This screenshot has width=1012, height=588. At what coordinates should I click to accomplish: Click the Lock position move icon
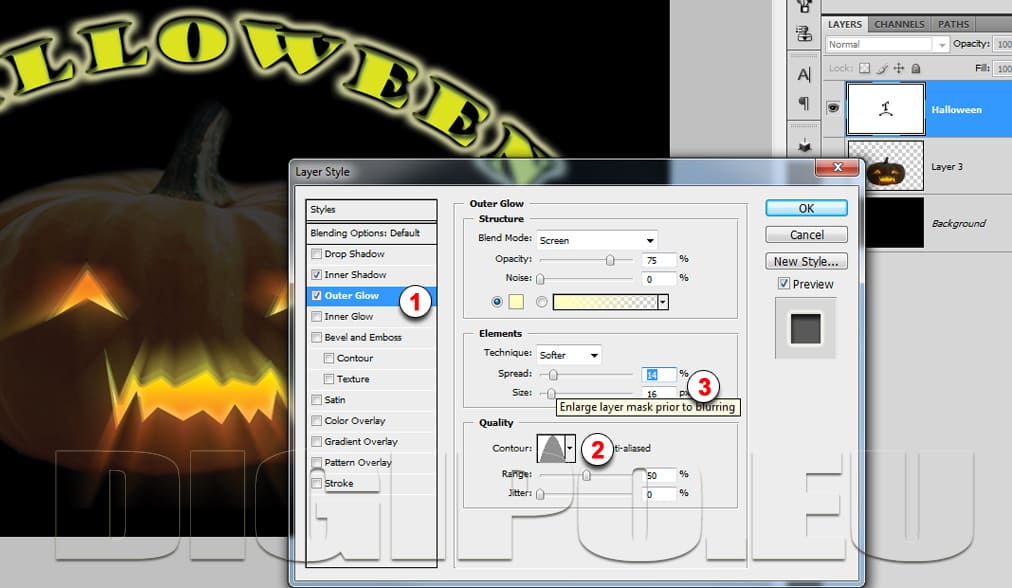click(x=898, y=68)
